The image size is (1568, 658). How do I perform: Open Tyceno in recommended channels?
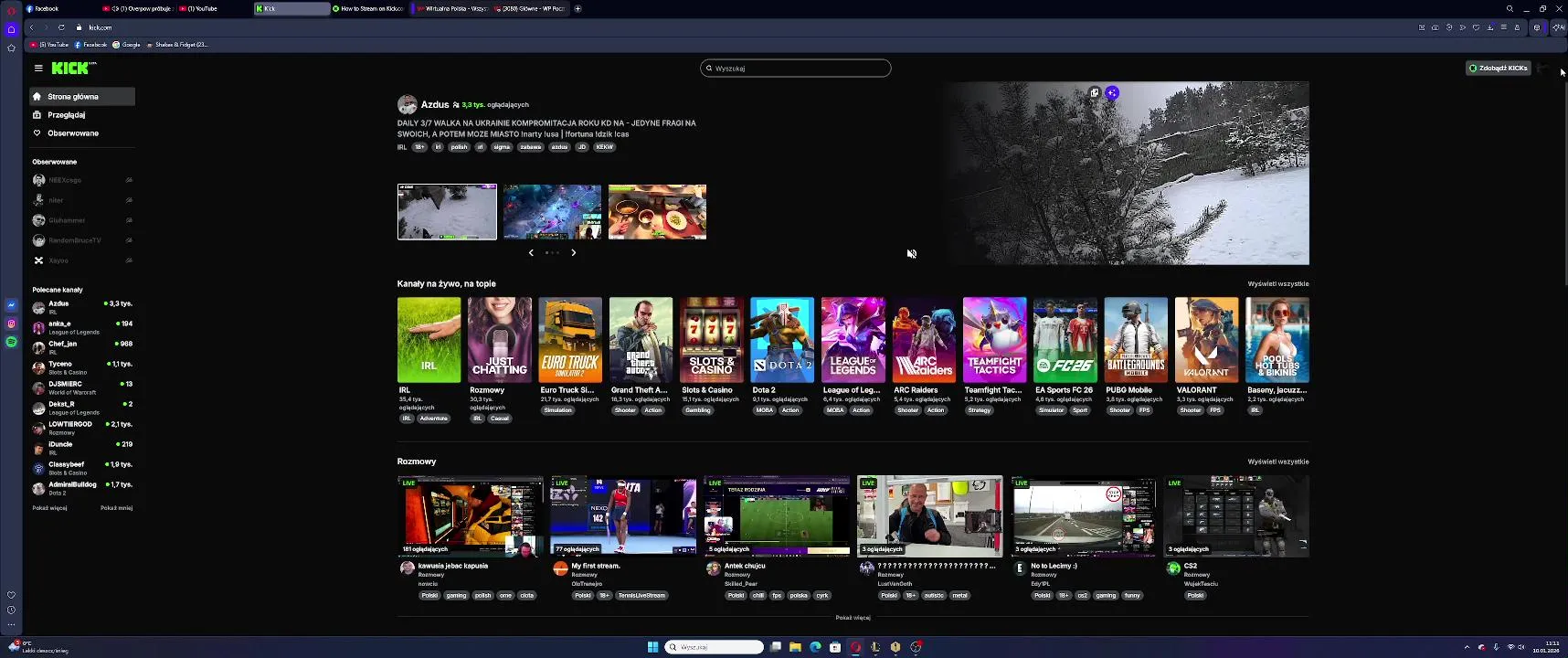(x=82, y=367)
